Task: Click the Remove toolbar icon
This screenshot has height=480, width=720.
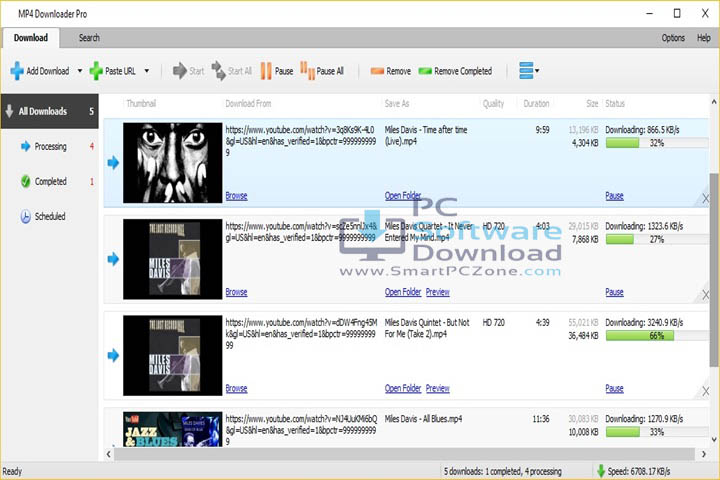Action: click(x=377, y=71)
